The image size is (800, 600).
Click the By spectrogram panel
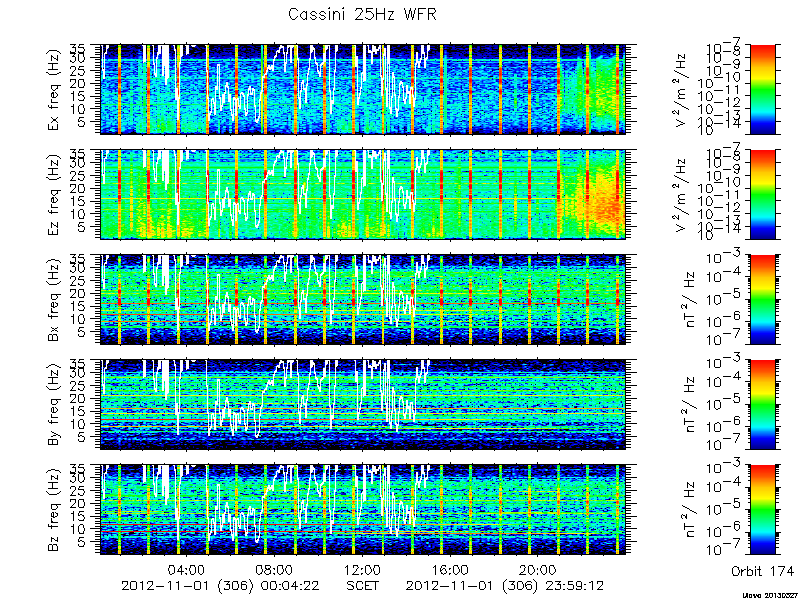[x=363, y=405]
